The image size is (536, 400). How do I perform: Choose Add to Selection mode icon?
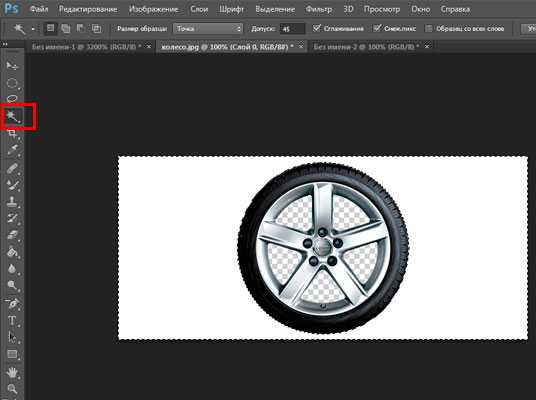pyautogui.click(x=65, y=29)
